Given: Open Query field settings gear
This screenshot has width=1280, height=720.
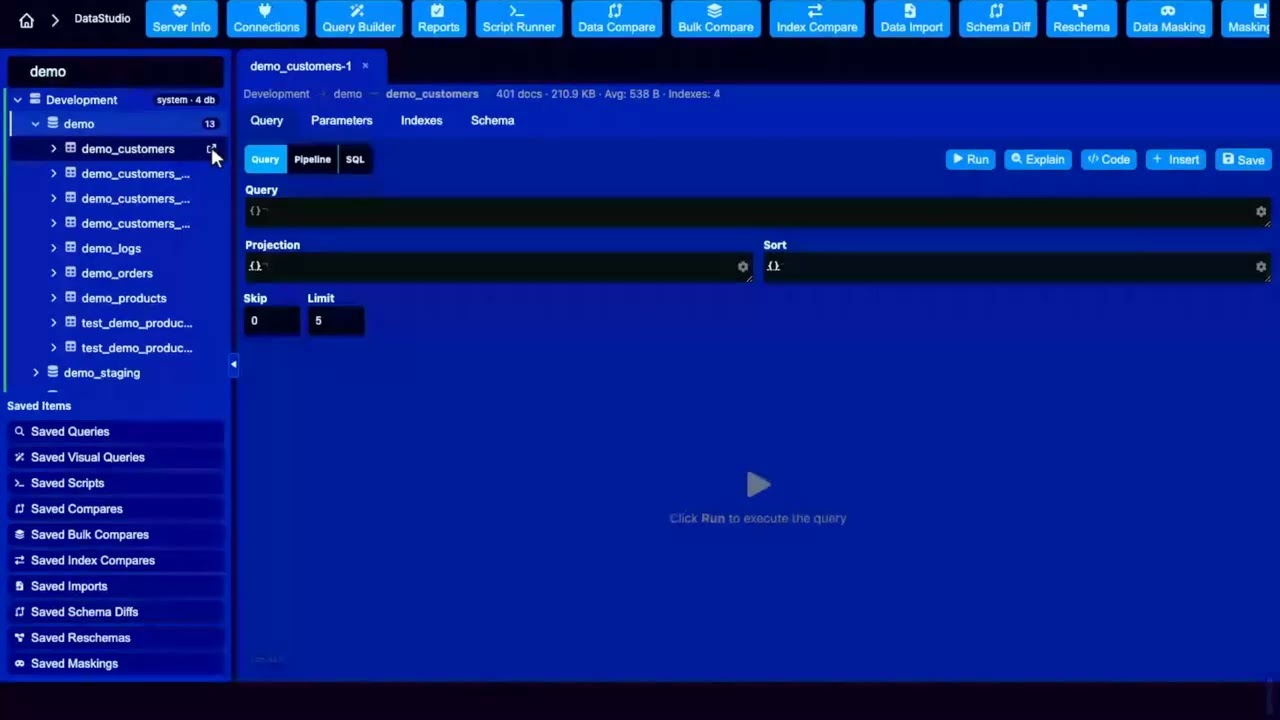Looking at the screenshot, I should tap(1261, 211).
